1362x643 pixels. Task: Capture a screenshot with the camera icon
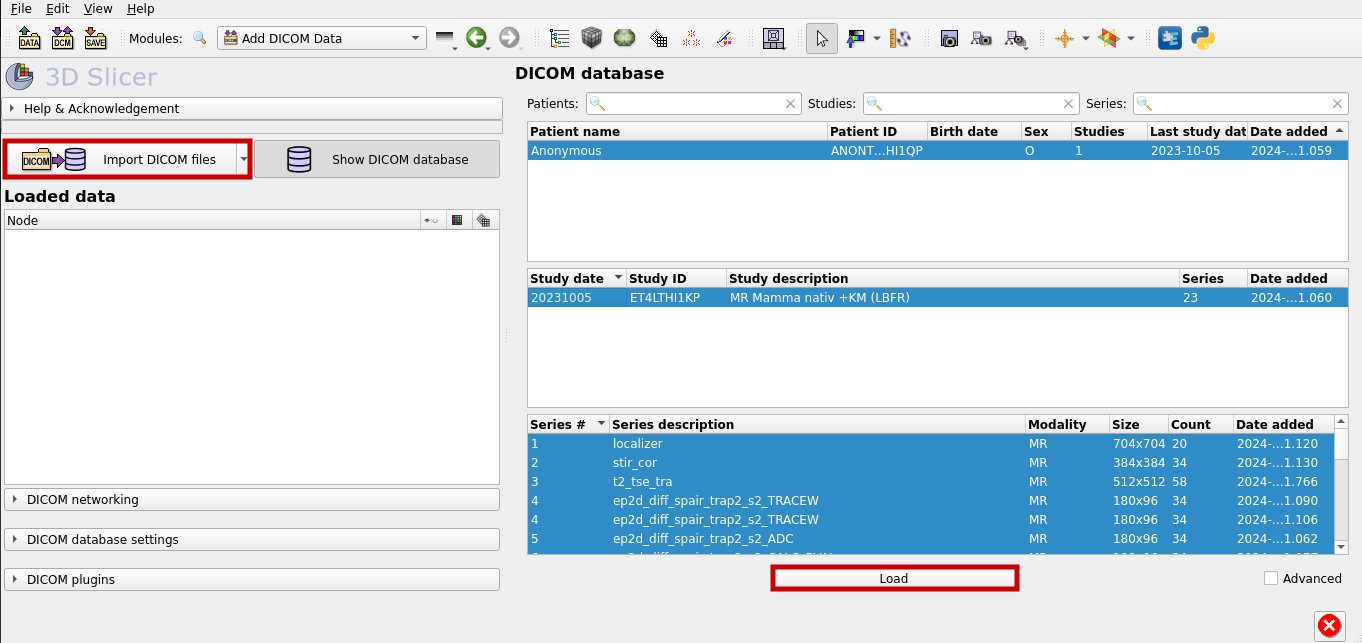[948, 38]
